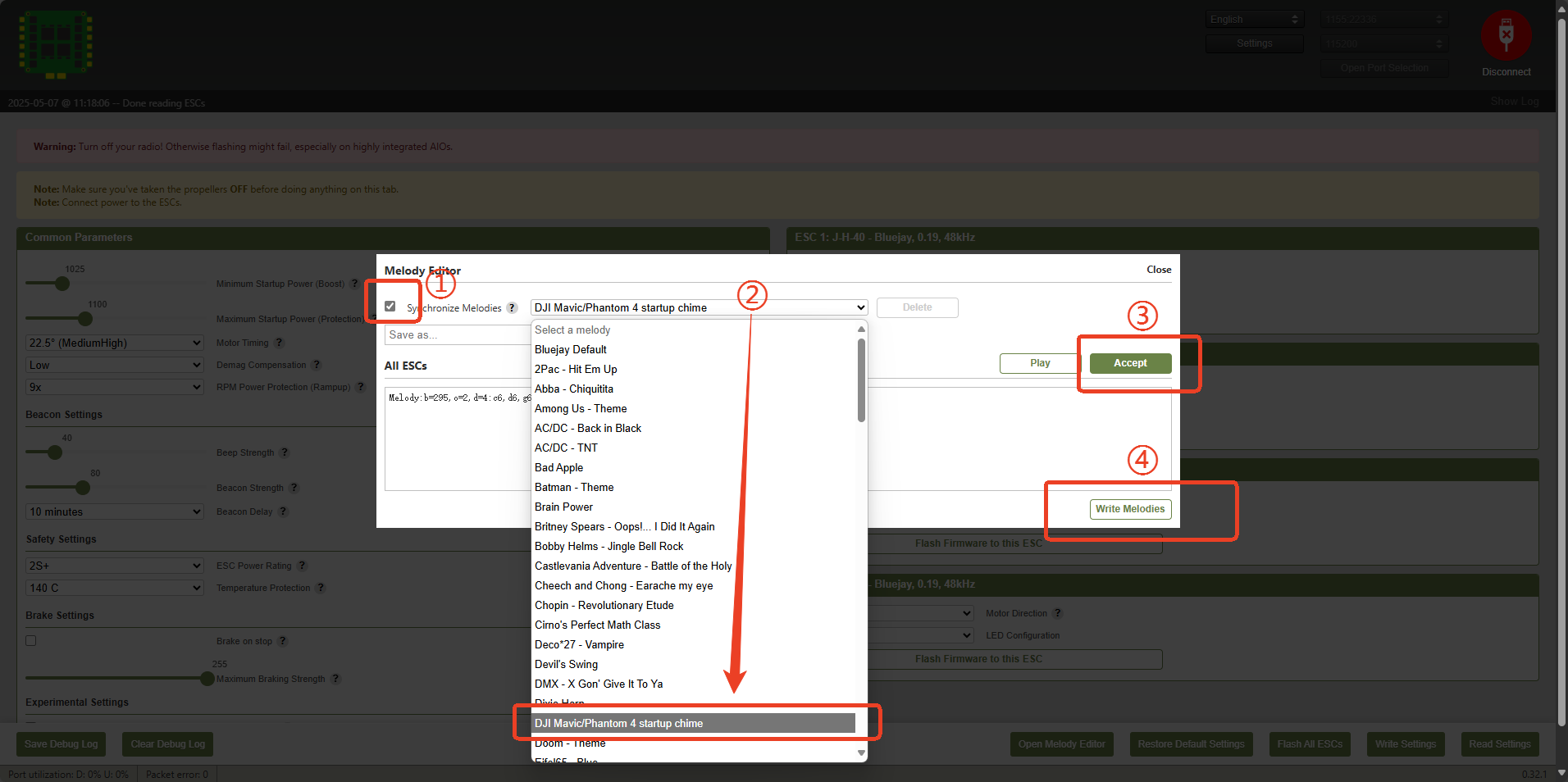
Task: Click Save Debug Log button
Action: tap(61, 744)
